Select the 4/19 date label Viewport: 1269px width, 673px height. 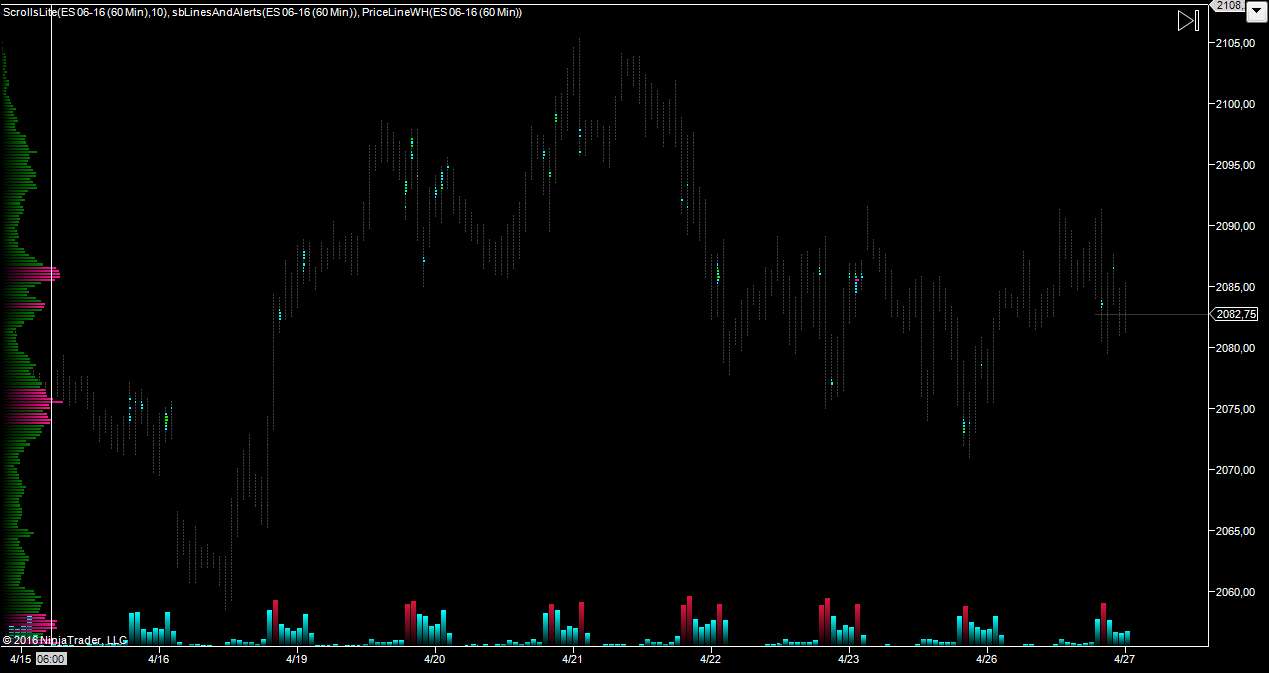[x=296, y=659]
